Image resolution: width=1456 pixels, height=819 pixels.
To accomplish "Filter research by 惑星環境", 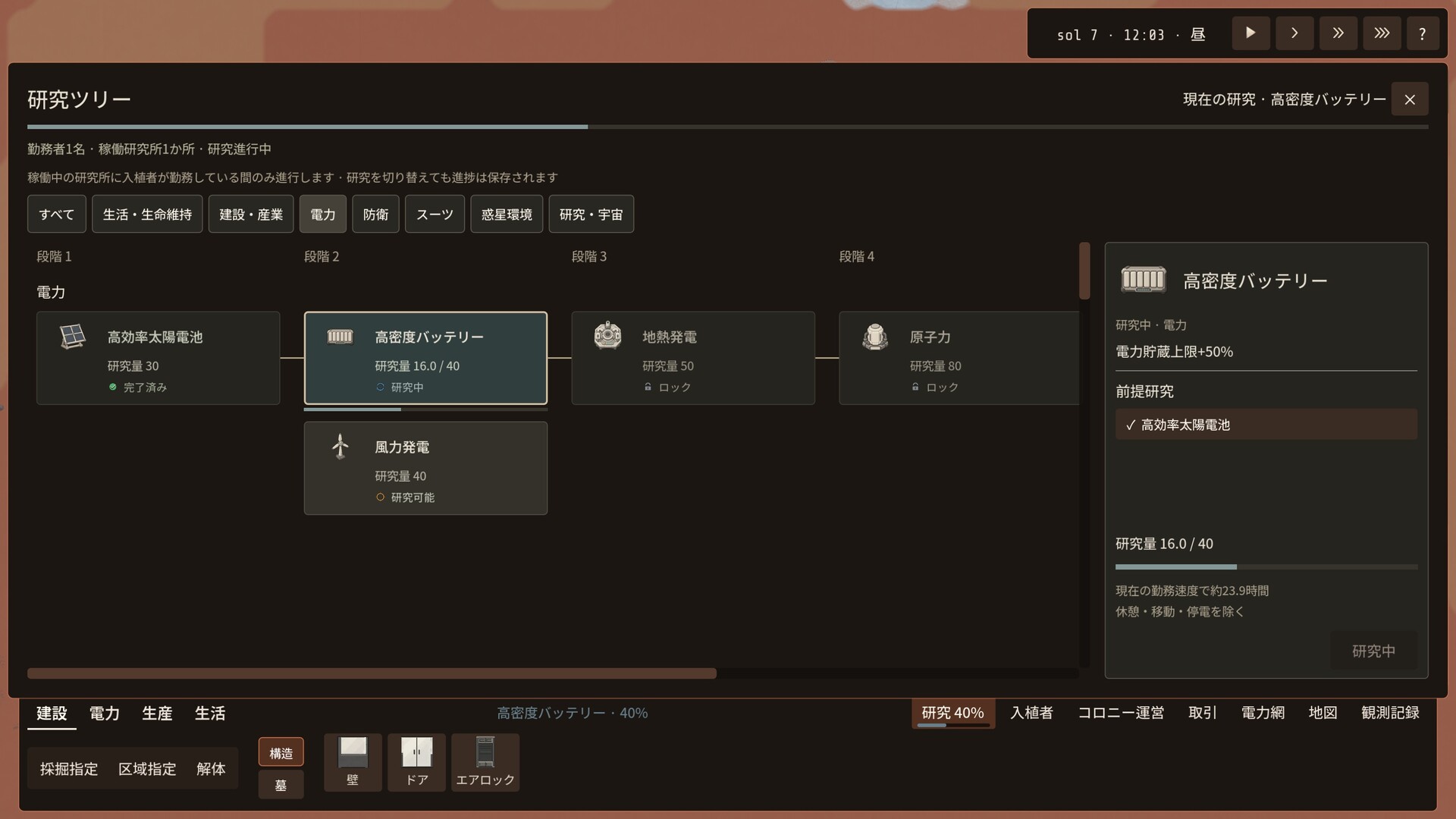I will point(507,214).
